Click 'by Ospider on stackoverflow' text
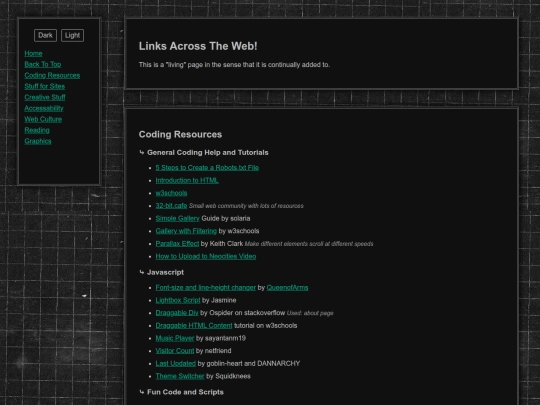Image resolution: width=540 pixels, height=405 pixels. (x=242, y=313)
